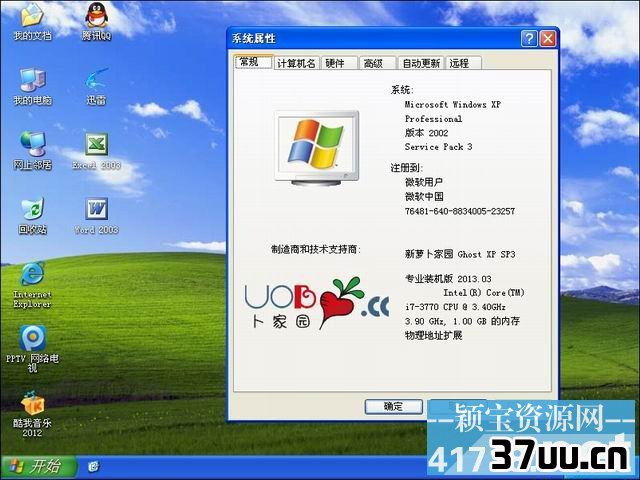Screen dimensions: 640x480
Task: Launch 腾讯QQ from the desktop
Action: coord(96,21)
